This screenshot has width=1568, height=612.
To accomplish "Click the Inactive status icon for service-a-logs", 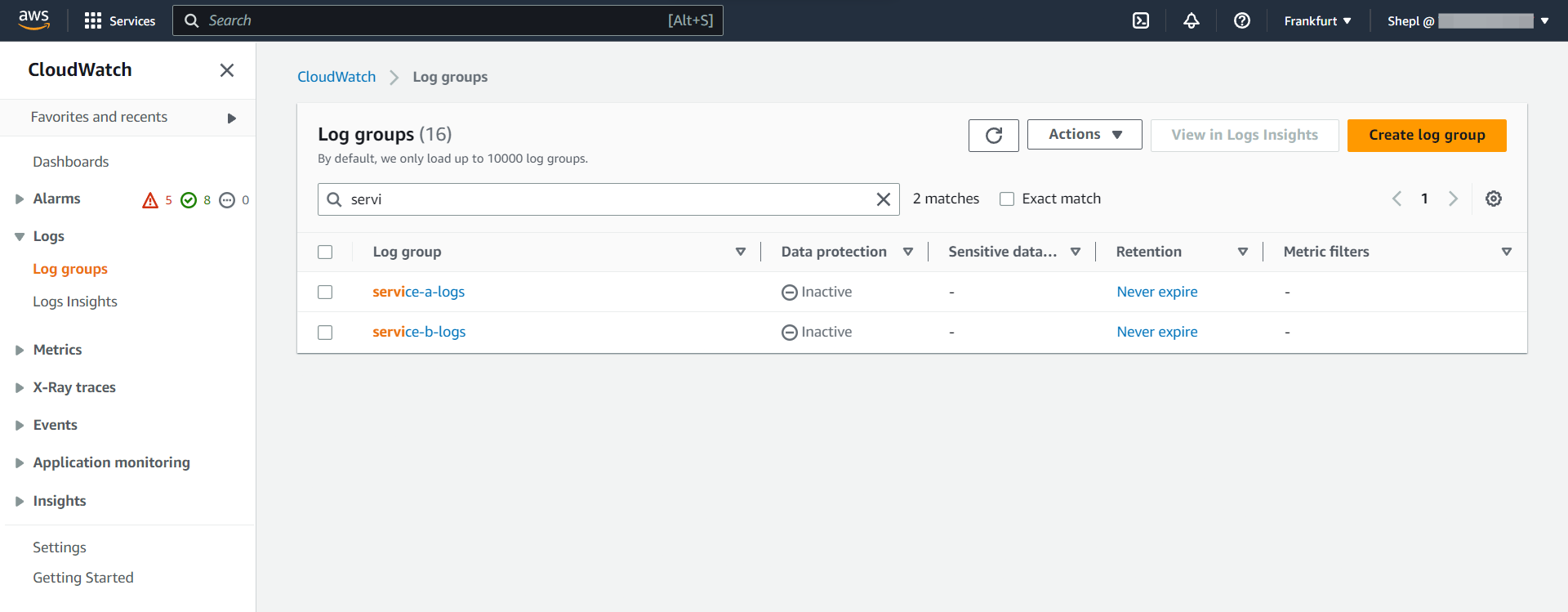I will (790, 293).
